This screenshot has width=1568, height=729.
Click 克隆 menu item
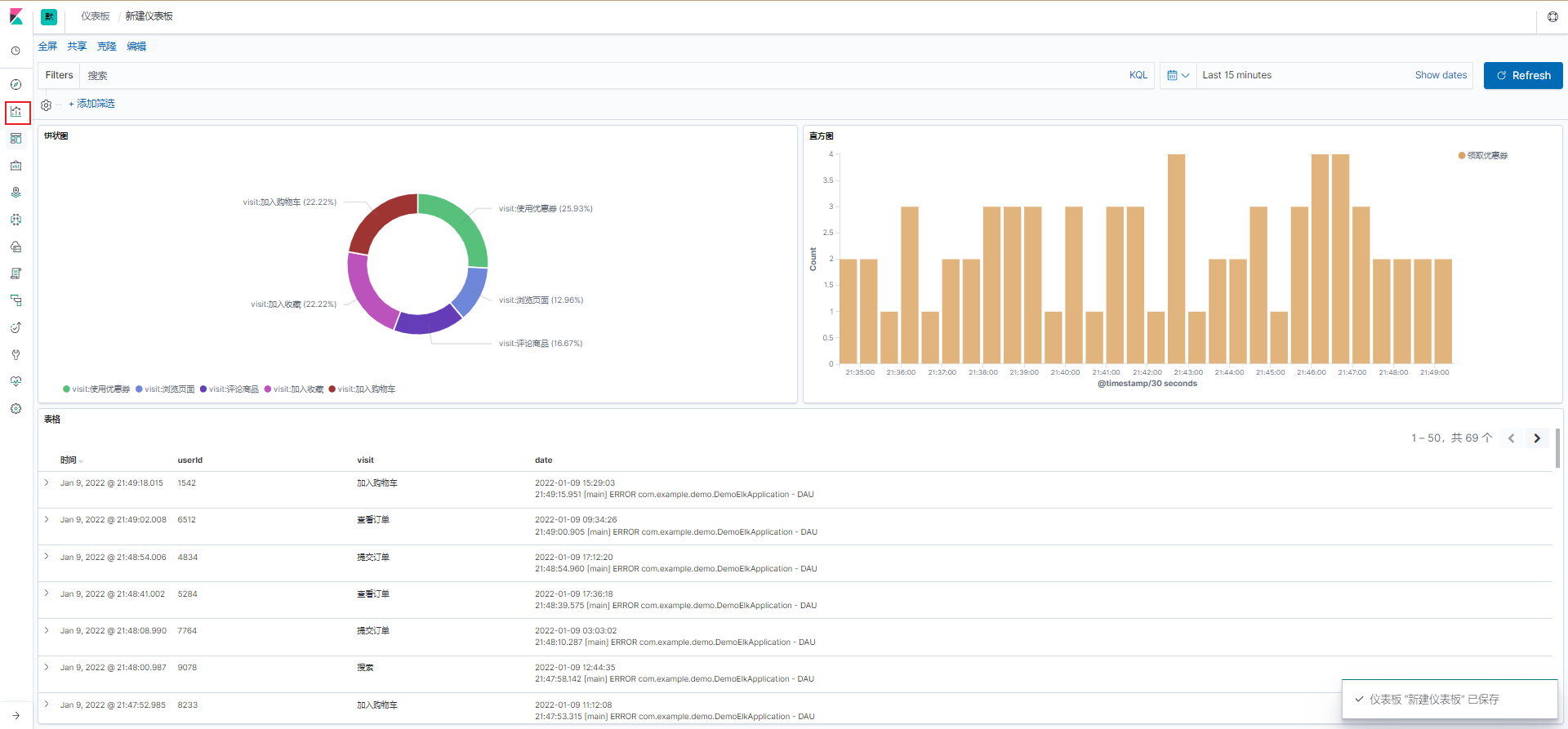click(107, 47)
